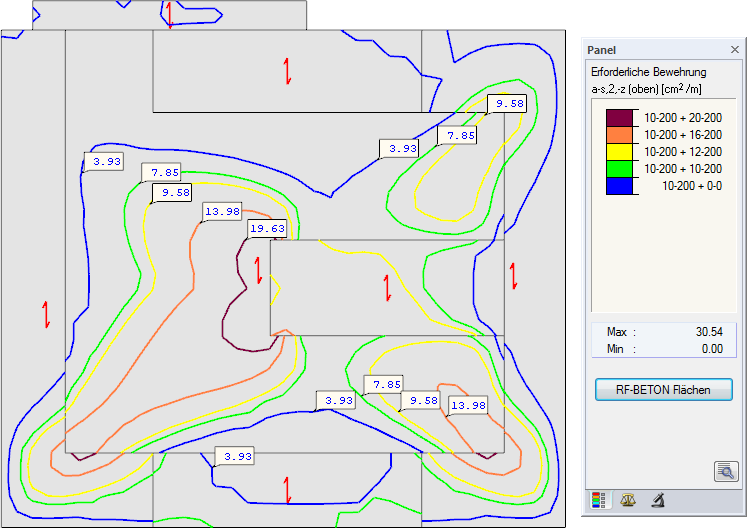Click the 7.85 label at lower right
This screenshot has width=747, height=528.
tap(384, 384)
